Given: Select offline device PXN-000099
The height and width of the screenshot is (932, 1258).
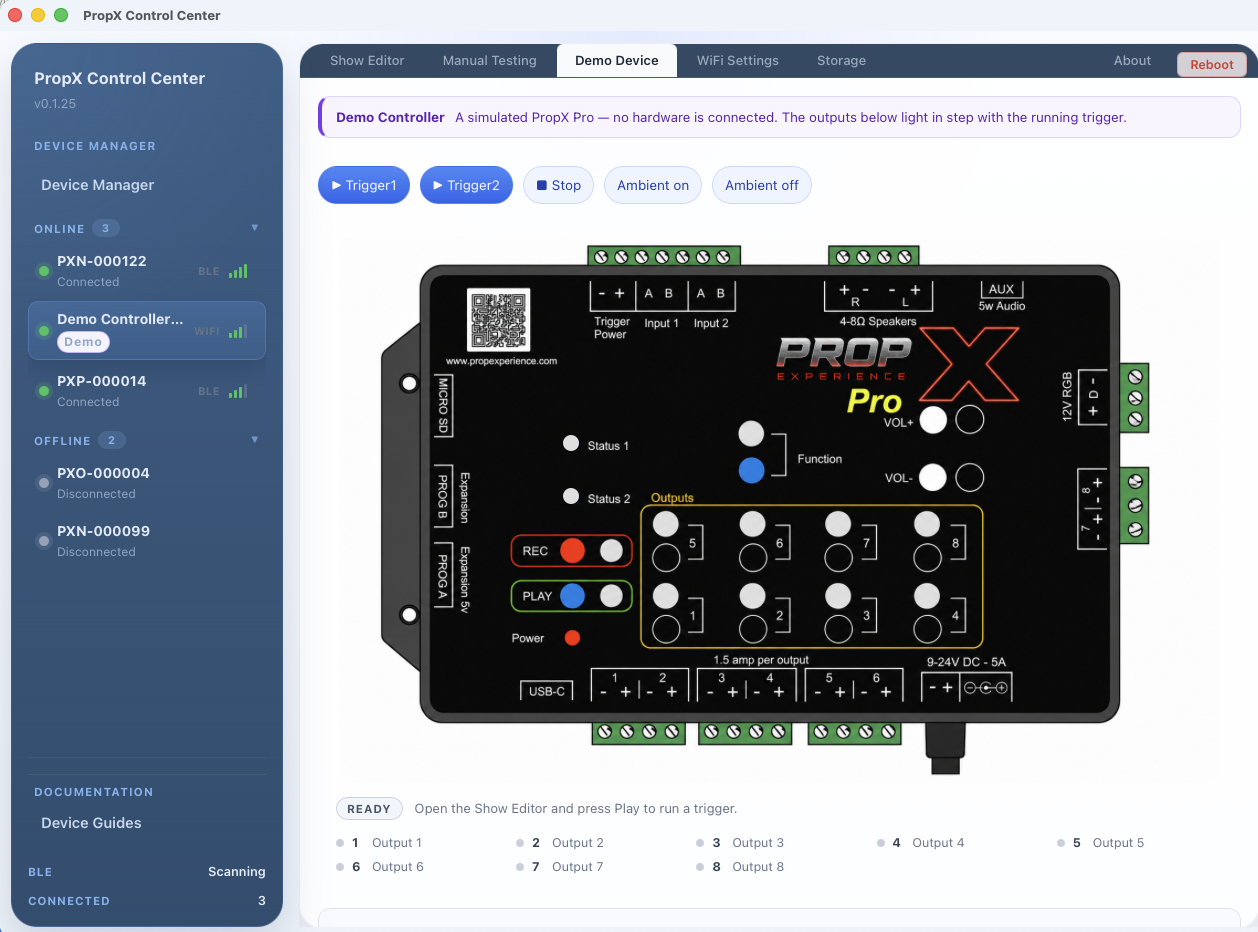Looking at the screenshot, I should point(147,540).
